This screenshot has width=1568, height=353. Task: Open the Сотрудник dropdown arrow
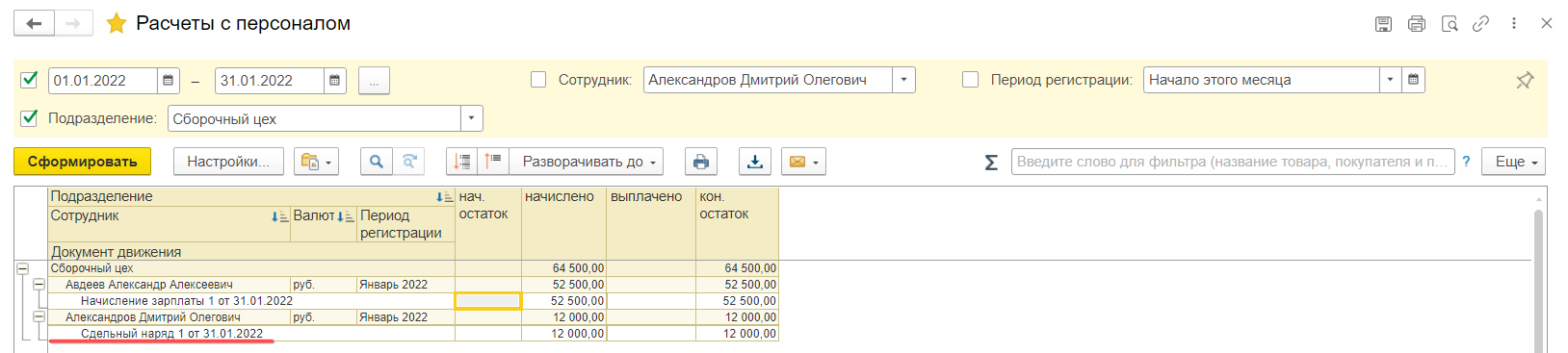point(903,80)
